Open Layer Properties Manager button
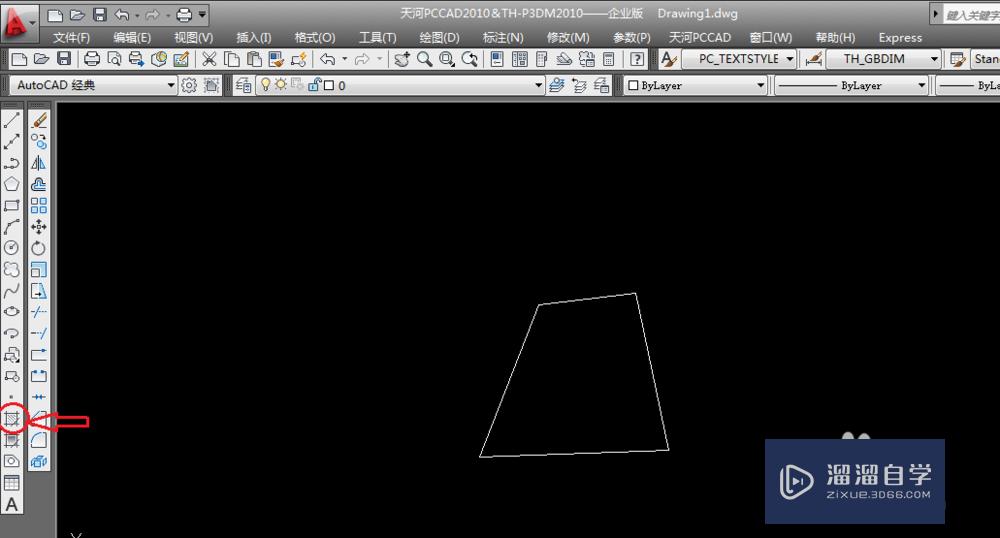Screen dimensions: 1000x538 242,85
